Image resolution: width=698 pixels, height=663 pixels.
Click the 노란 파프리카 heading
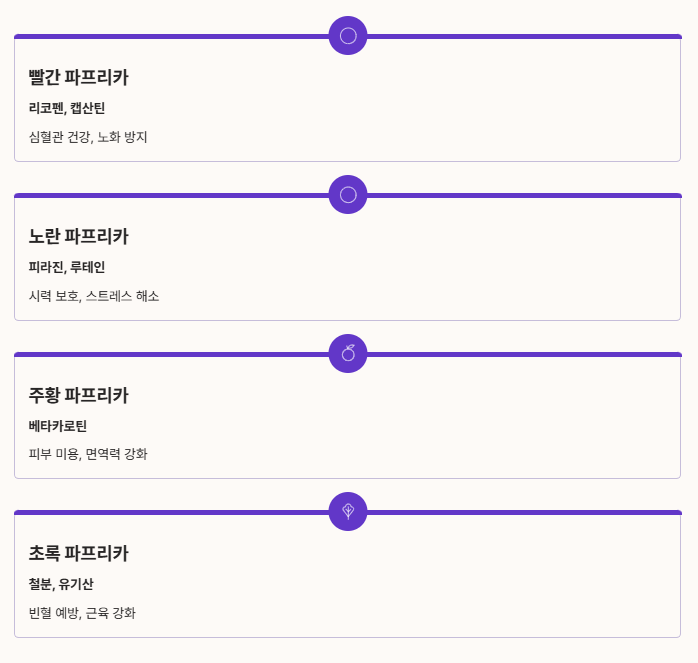pos(78,236)
